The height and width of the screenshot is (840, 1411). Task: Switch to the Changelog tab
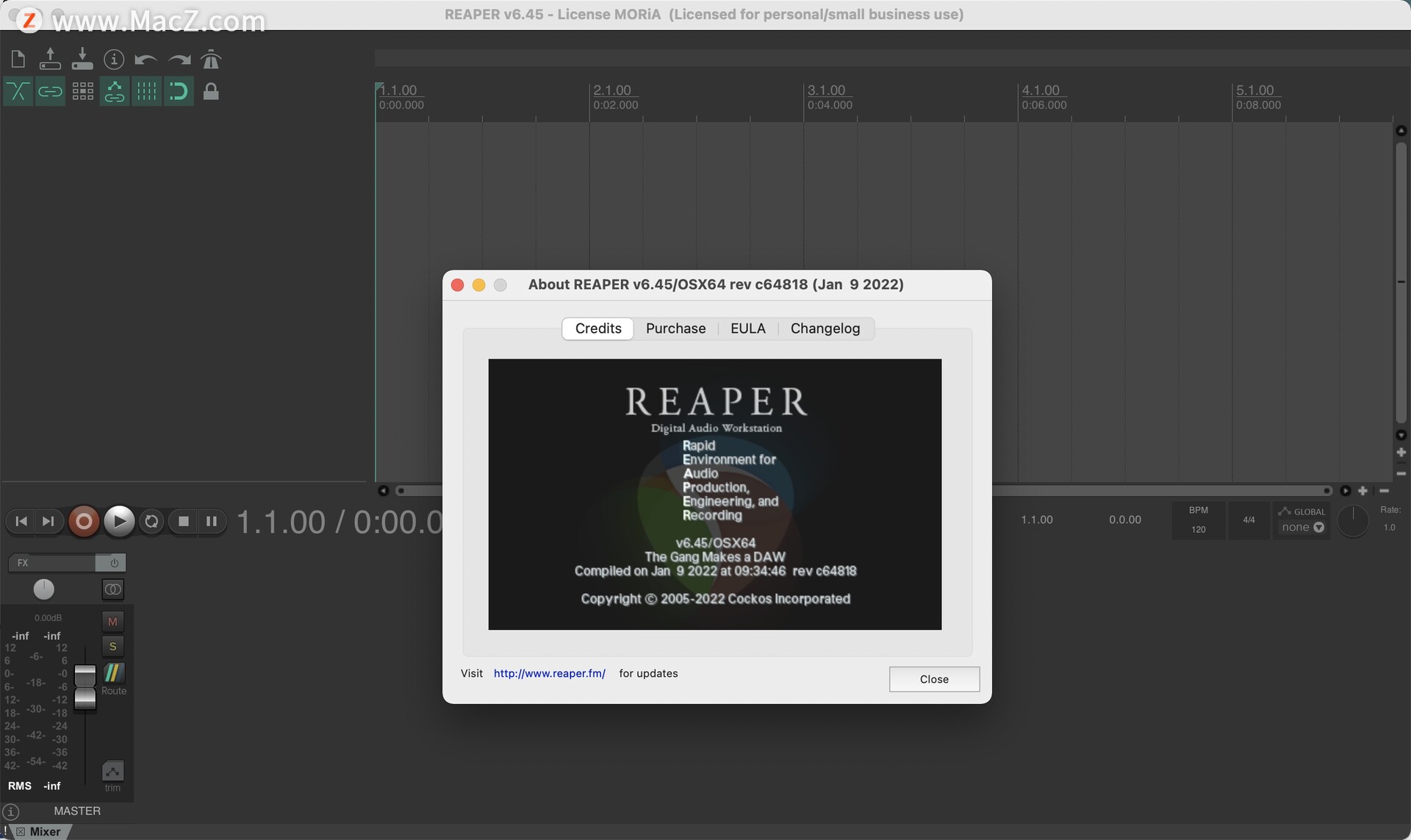point(825,329)
